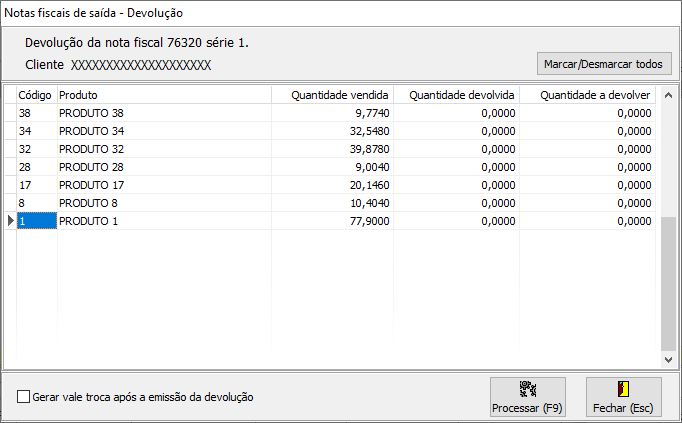The height and width of the screenshot is (423, 682).
Task: Click the Fechar (Esc) button
Action: point(624,397)
